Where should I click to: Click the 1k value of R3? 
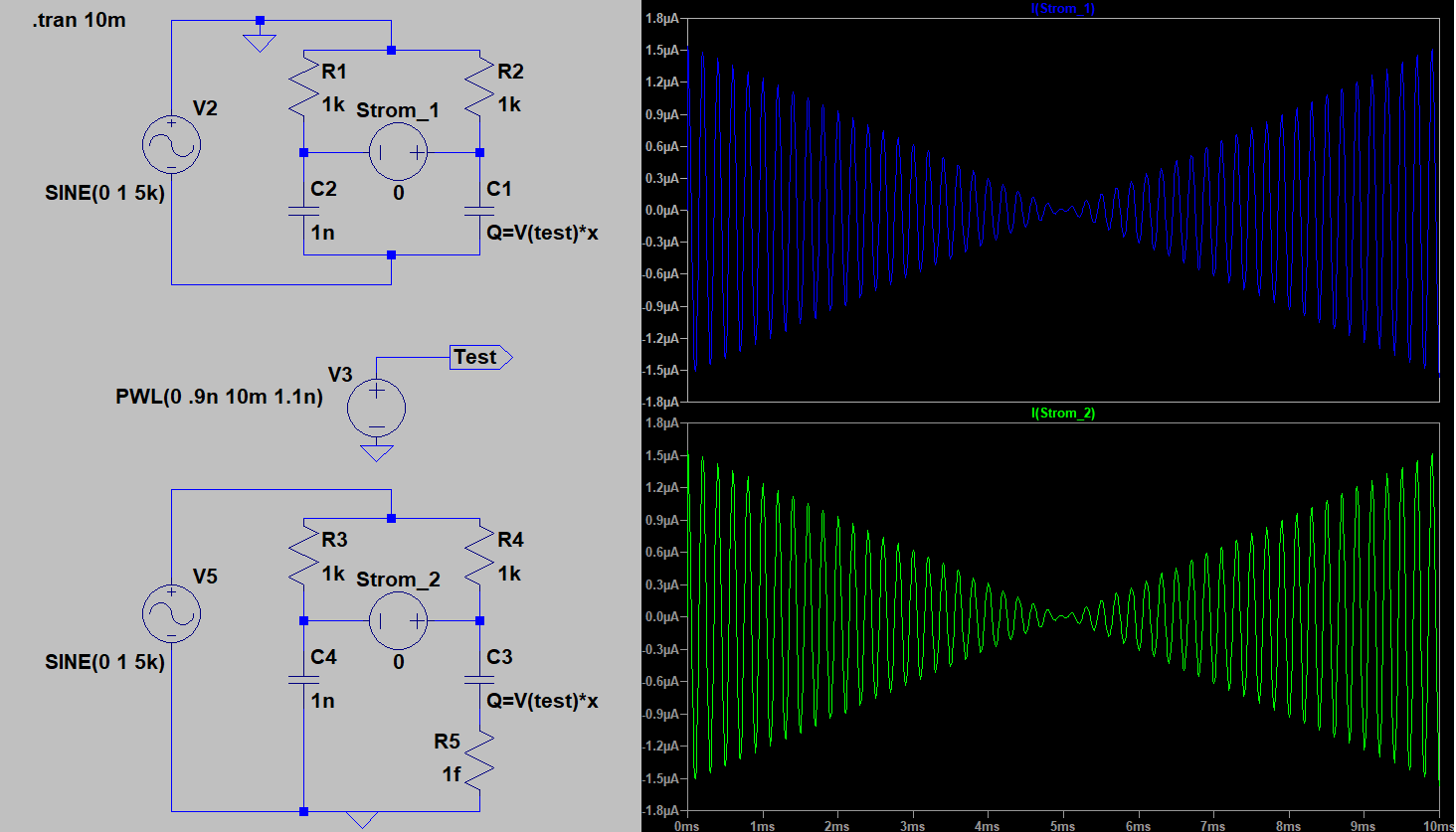[333, 573]
